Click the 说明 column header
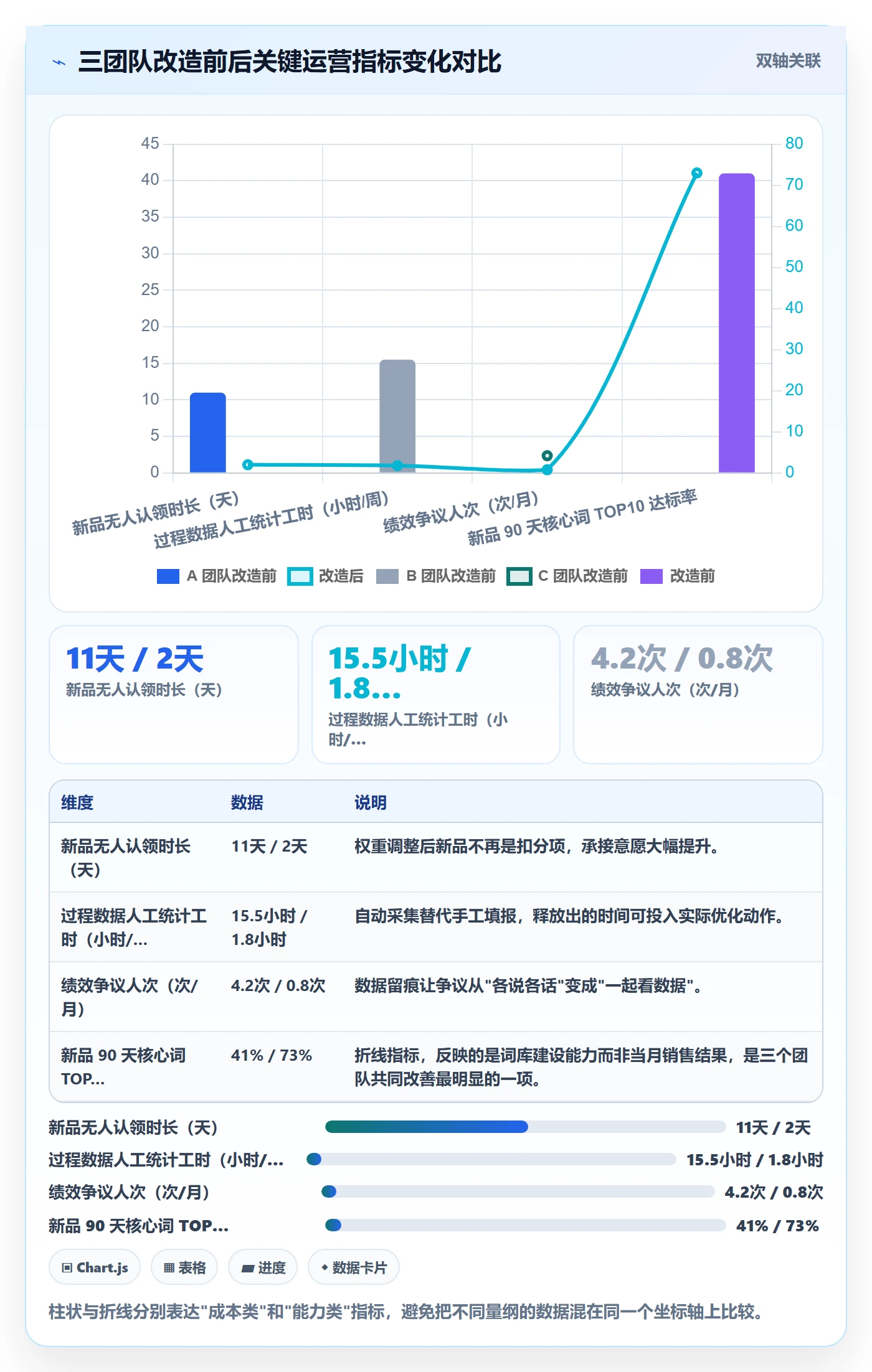Image resolution: width=872 pixels, height=1372 pixels. (x=371, y=802)
